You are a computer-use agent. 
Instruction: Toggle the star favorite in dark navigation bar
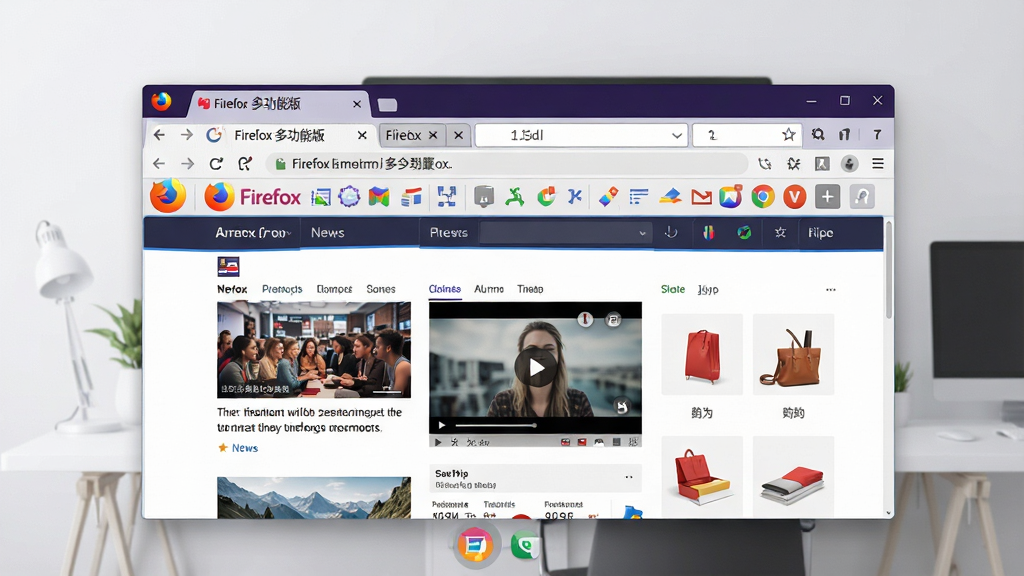point(780,232)
